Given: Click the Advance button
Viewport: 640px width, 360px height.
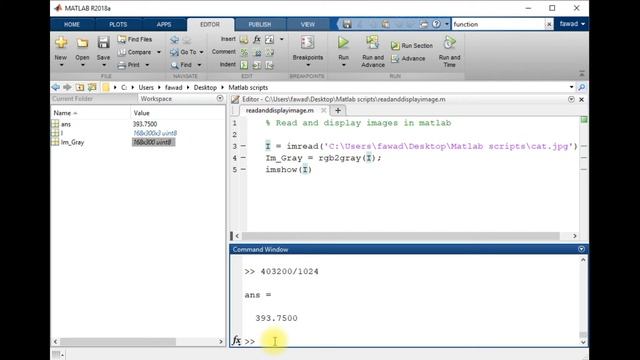Looking at the screenshot, I should [x=408, y=59].
